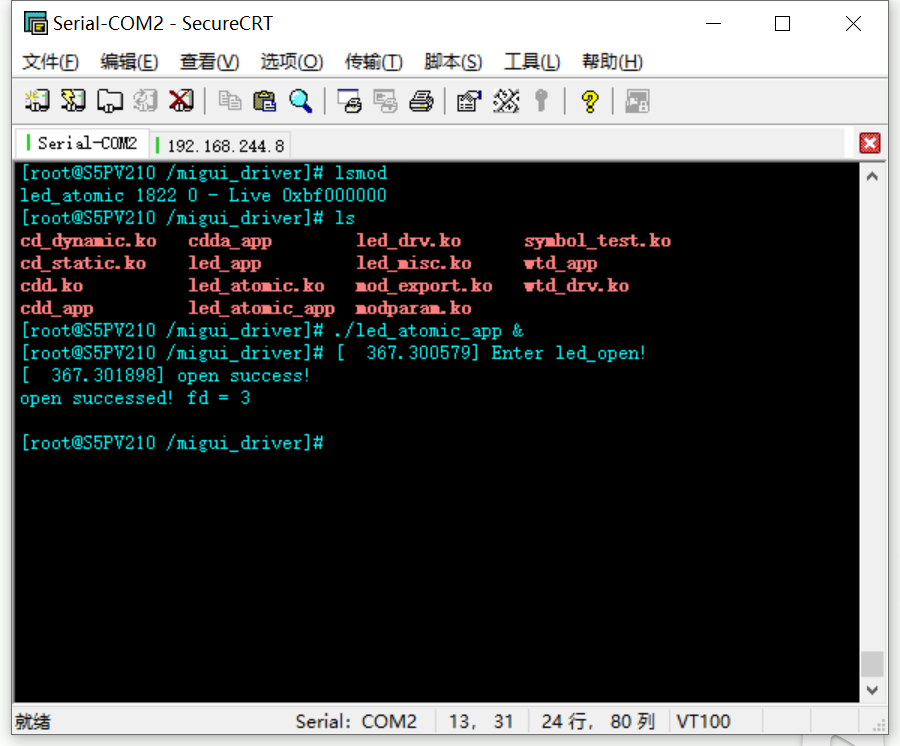Click the symbol_test.ko file name

point(597,240)
